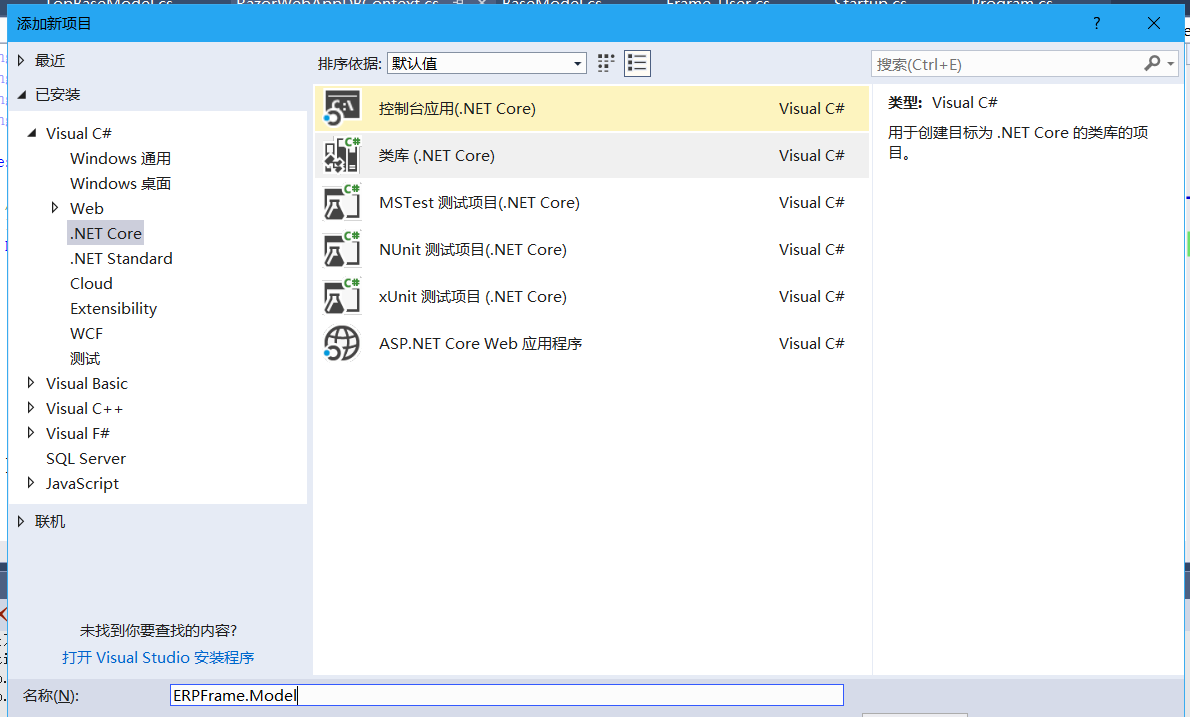Expand the Visual C++ node
This screenshot has height=717, width=1190.
click(x=31, y=407)
